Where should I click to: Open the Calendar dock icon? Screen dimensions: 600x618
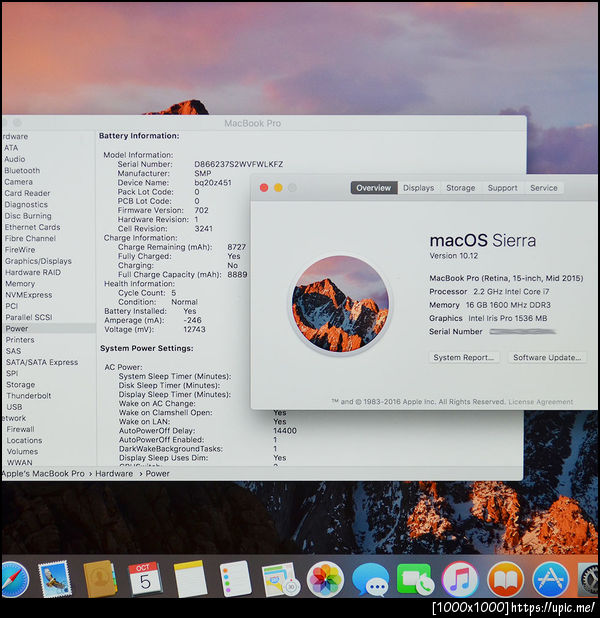tap(145, 579)
